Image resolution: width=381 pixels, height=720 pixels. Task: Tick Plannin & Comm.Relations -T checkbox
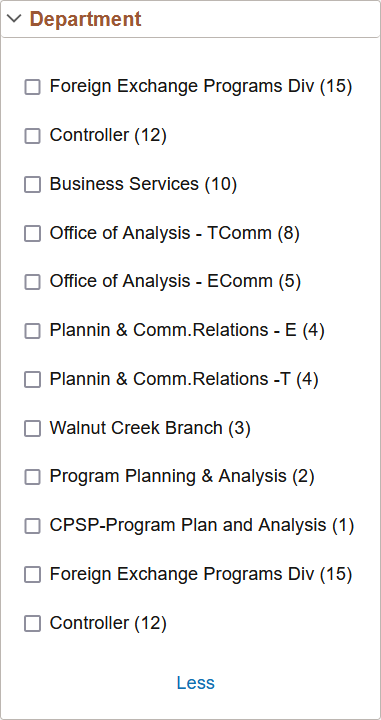click(32, 380)
